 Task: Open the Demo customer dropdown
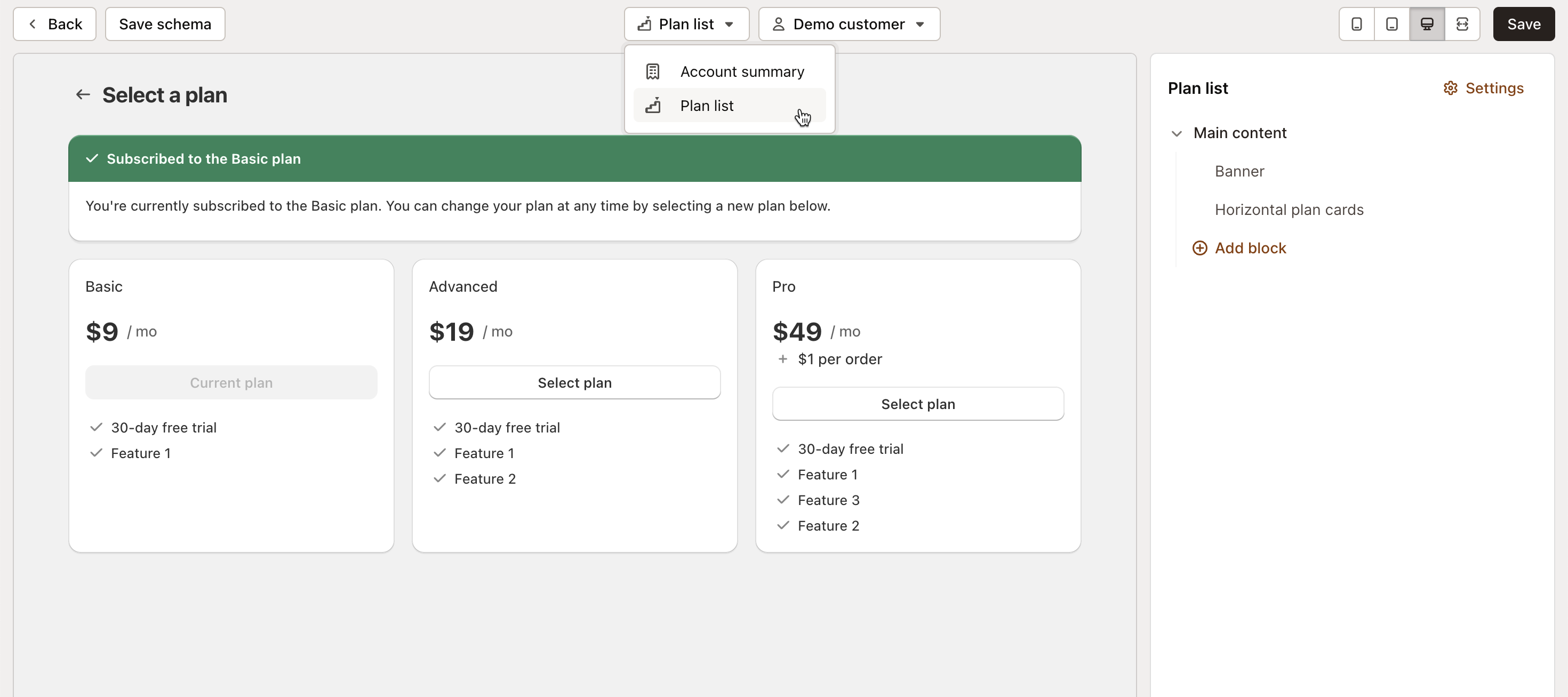[849, 24]
